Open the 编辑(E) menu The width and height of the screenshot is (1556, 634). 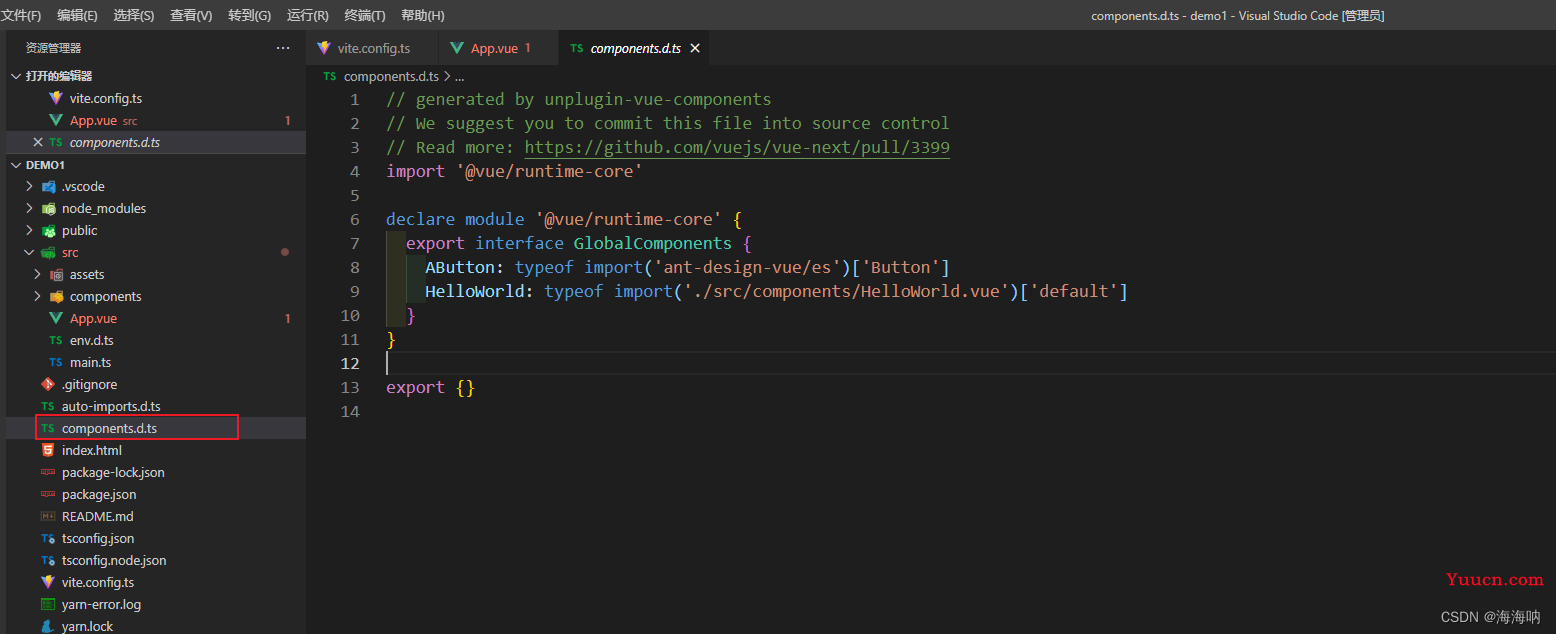[x=77, y=15]
